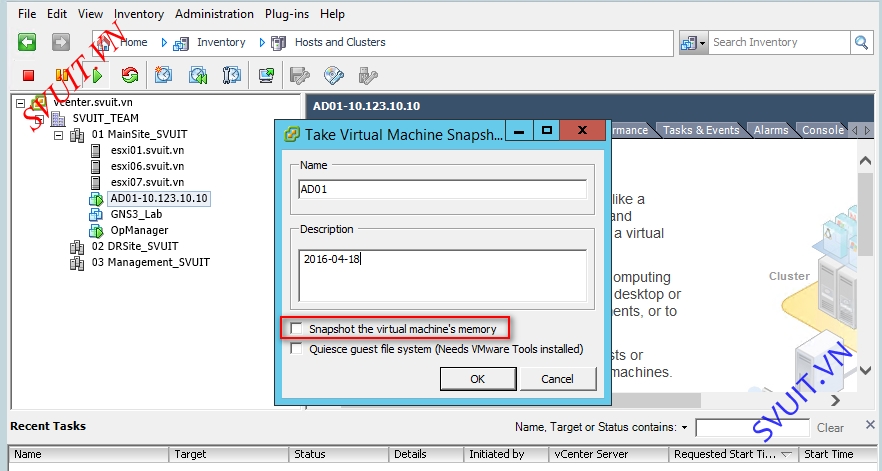Open the Help menu
This screenshot has height=471, width=882.
tap(332, 14)
